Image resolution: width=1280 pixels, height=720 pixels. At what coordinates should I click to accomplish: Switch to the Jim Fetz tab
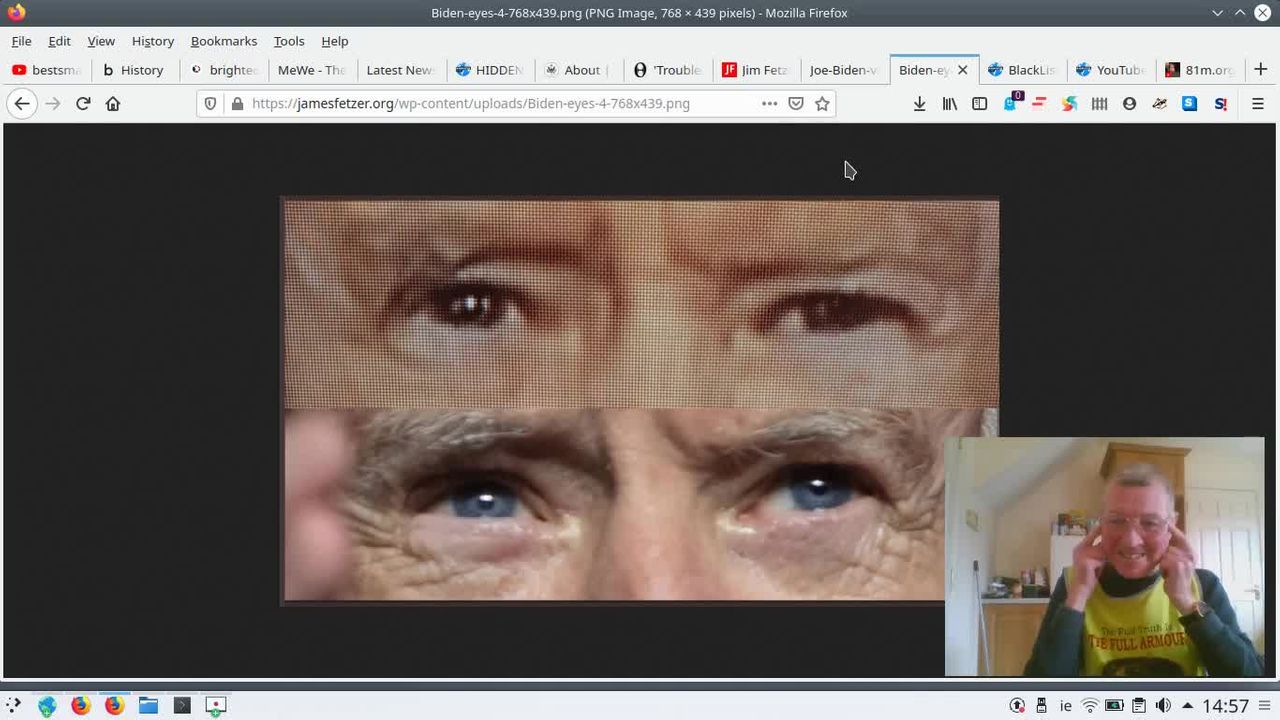coord(755,70)
